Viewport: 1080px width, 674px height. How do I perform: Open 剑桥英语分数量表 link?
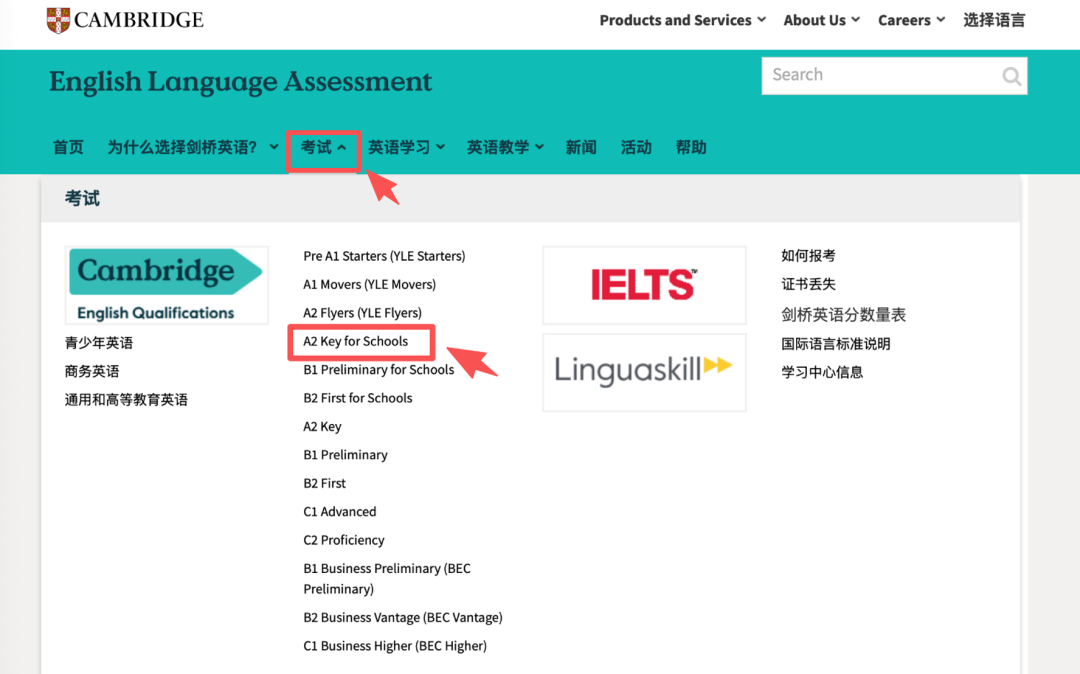[843, 315]
